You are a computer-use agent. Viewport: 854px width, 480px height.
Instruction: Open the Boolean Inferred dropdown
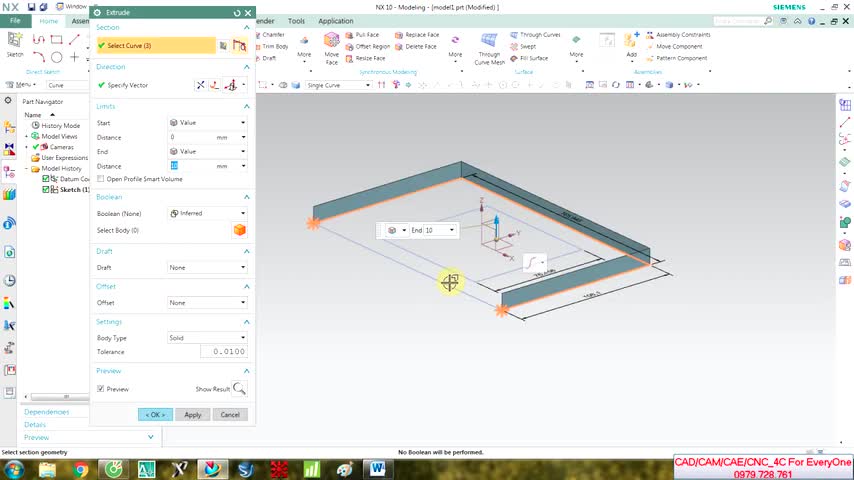[208, 213]
